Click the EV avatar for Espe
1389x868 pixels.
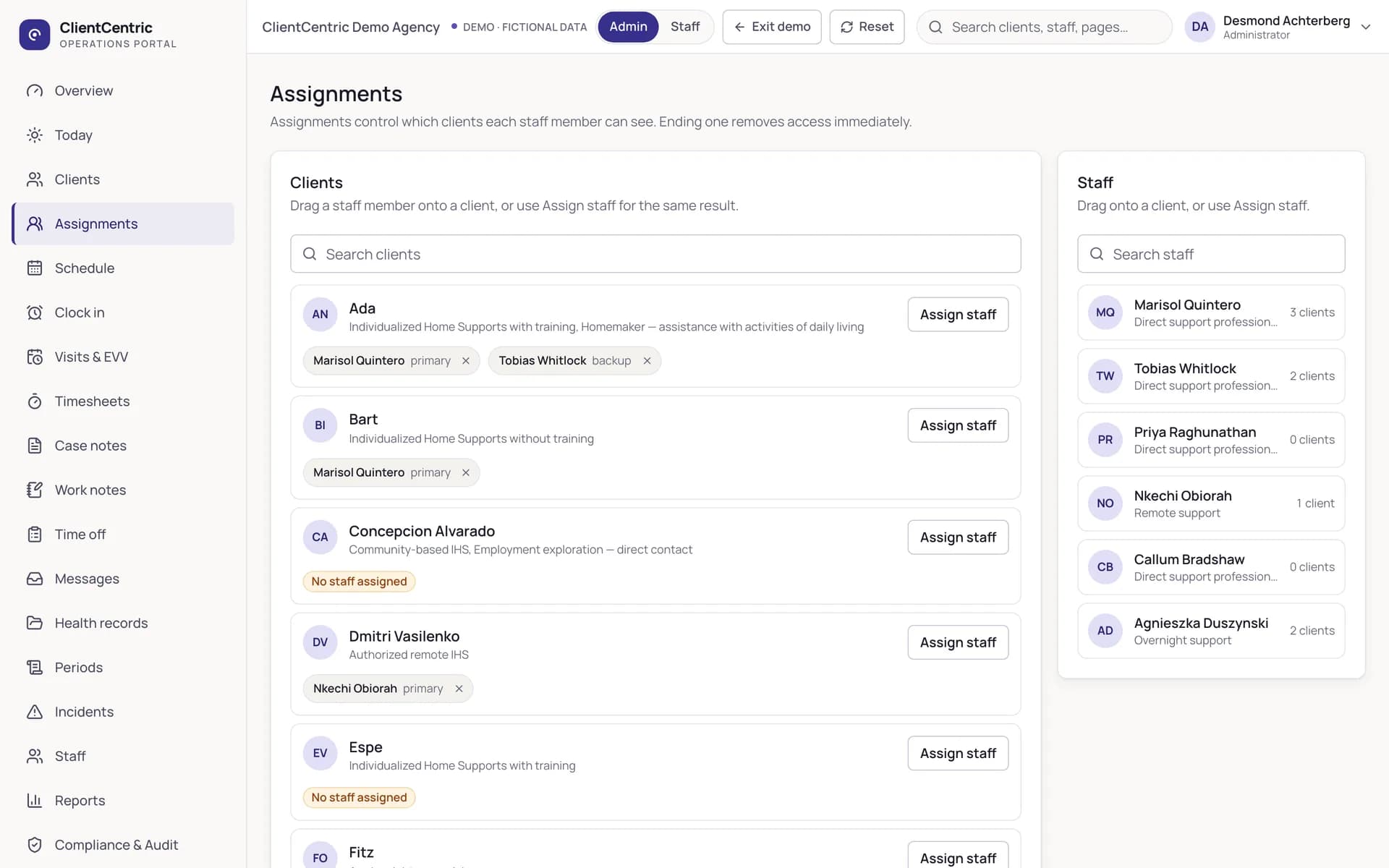coord(320,753)
